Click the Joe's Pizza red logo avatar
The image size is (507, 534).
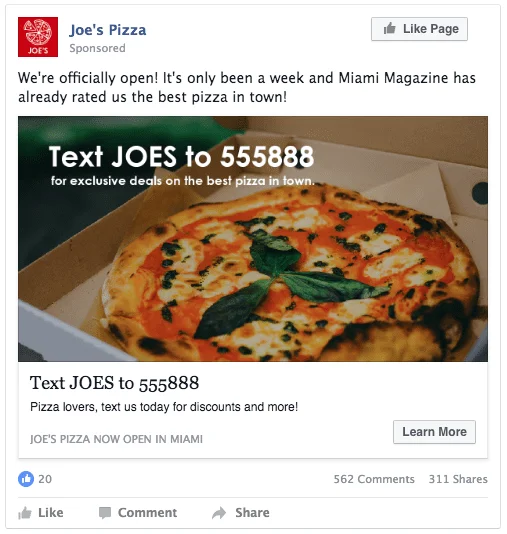[x=38, y=37]
